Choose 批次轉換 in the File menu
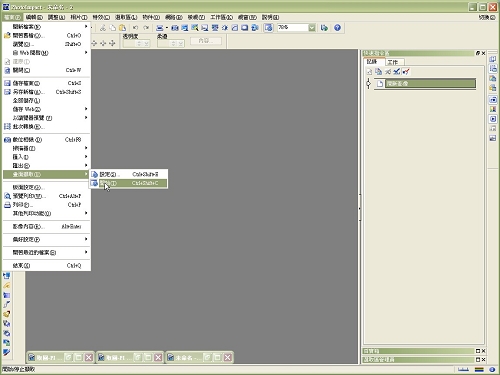This screenshot has width=500, height=375. (47, 126)
